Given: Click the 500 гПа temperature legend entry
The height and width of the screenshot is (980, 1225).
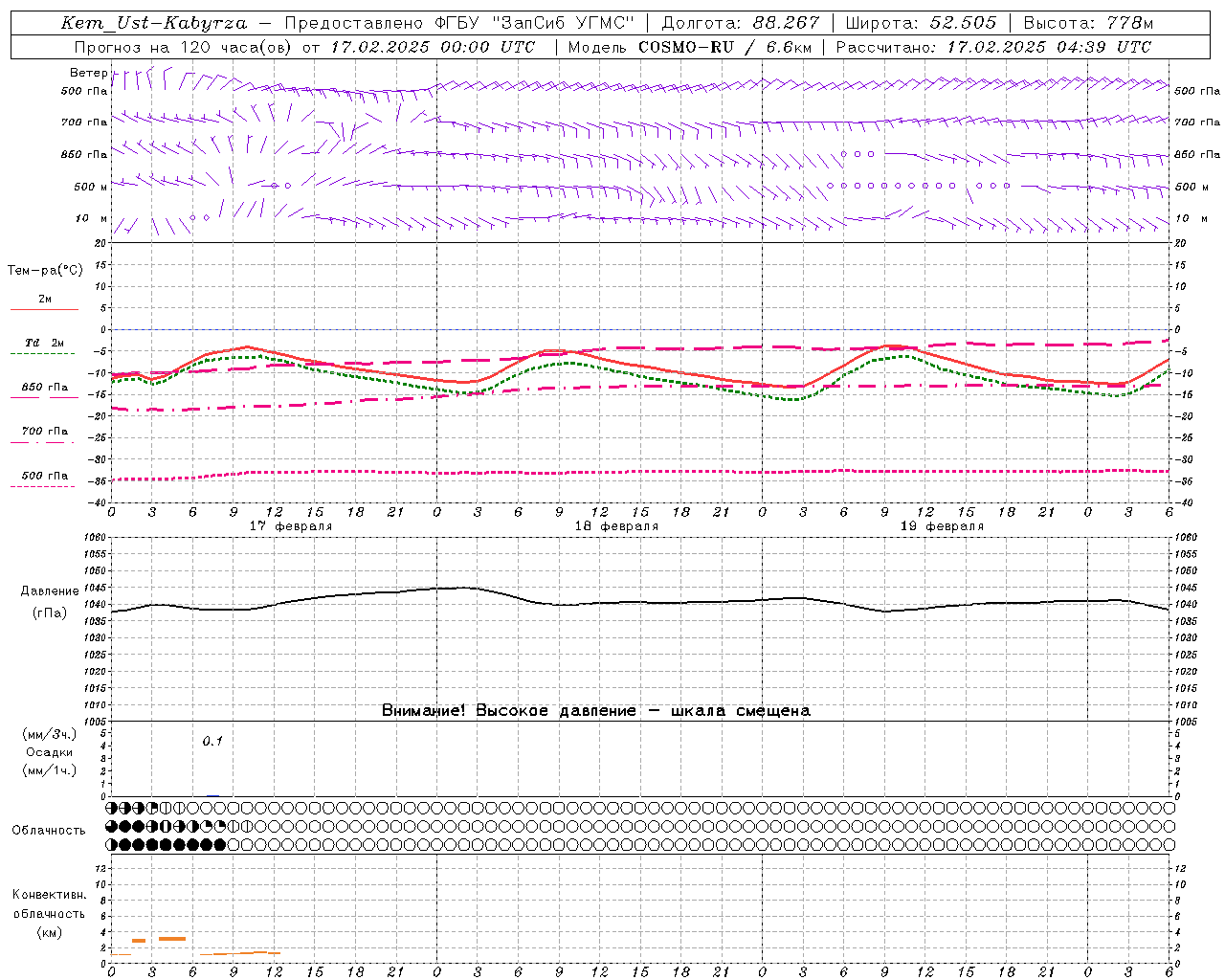Looking at the screenshot, I should click(45, 476).
